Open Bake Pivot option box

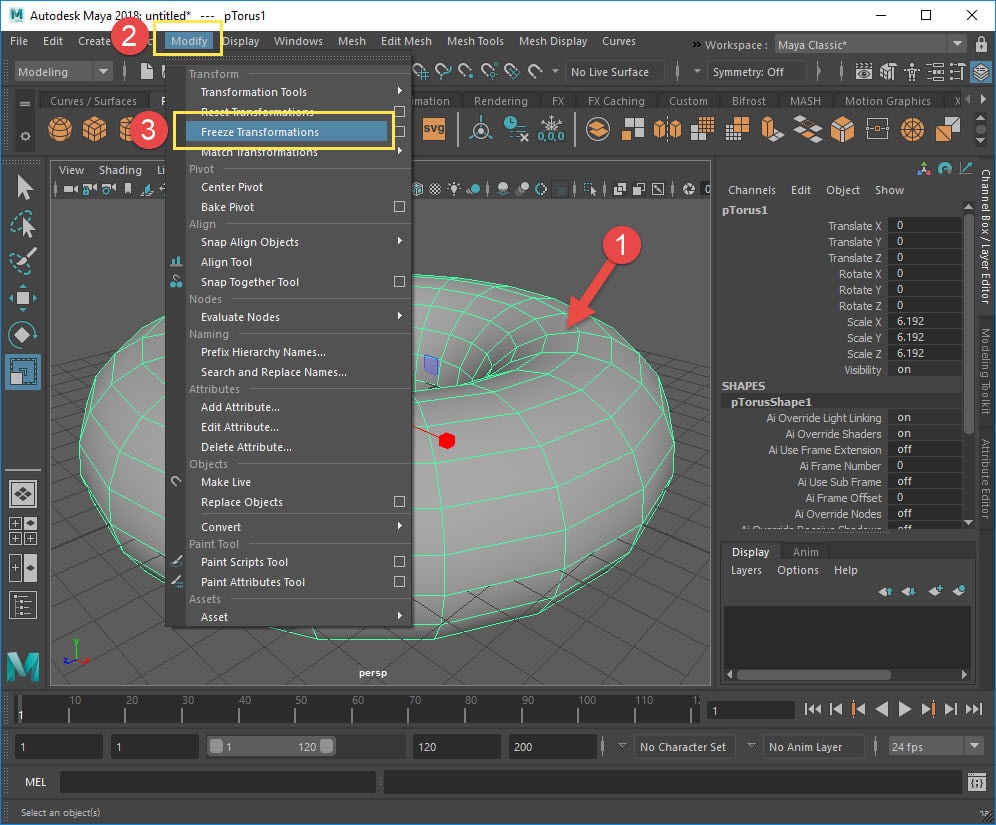(400, 207)
